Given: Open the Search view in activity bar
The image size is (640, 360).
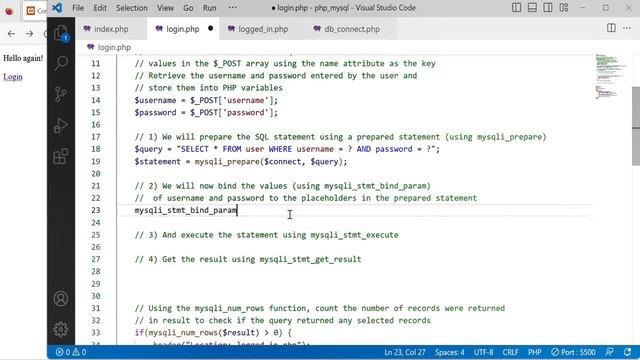Looking at the screenshot, I should point(61,63).
